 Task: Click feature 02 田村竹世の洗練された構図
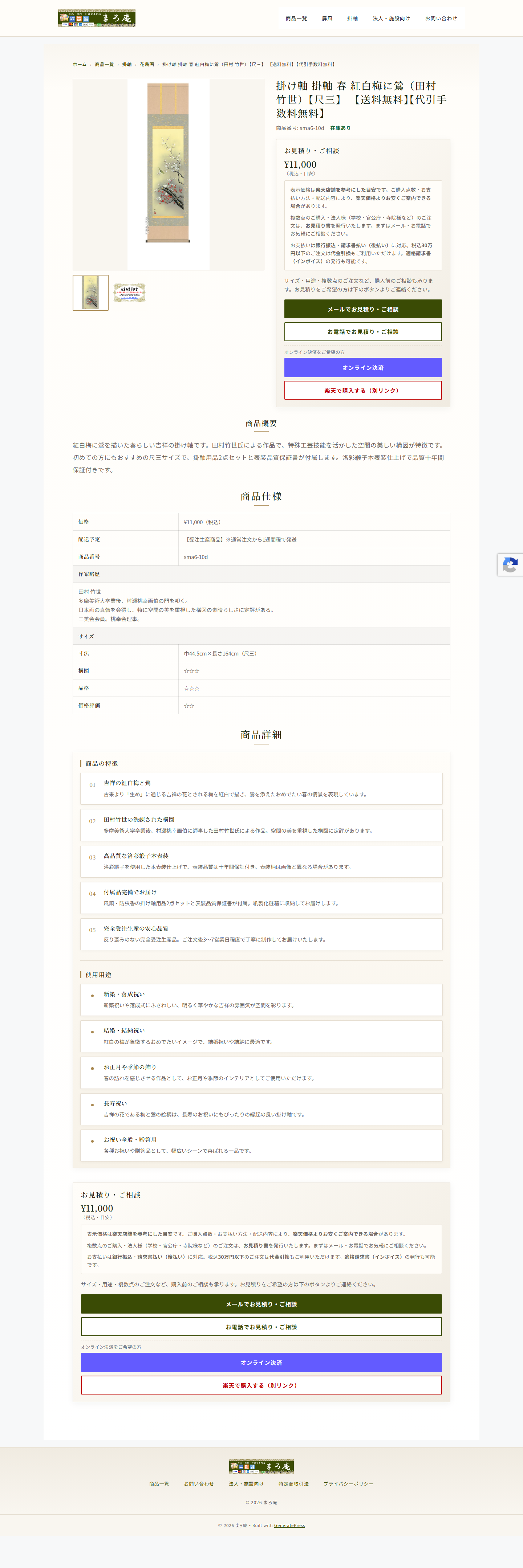tap(261, 825)
